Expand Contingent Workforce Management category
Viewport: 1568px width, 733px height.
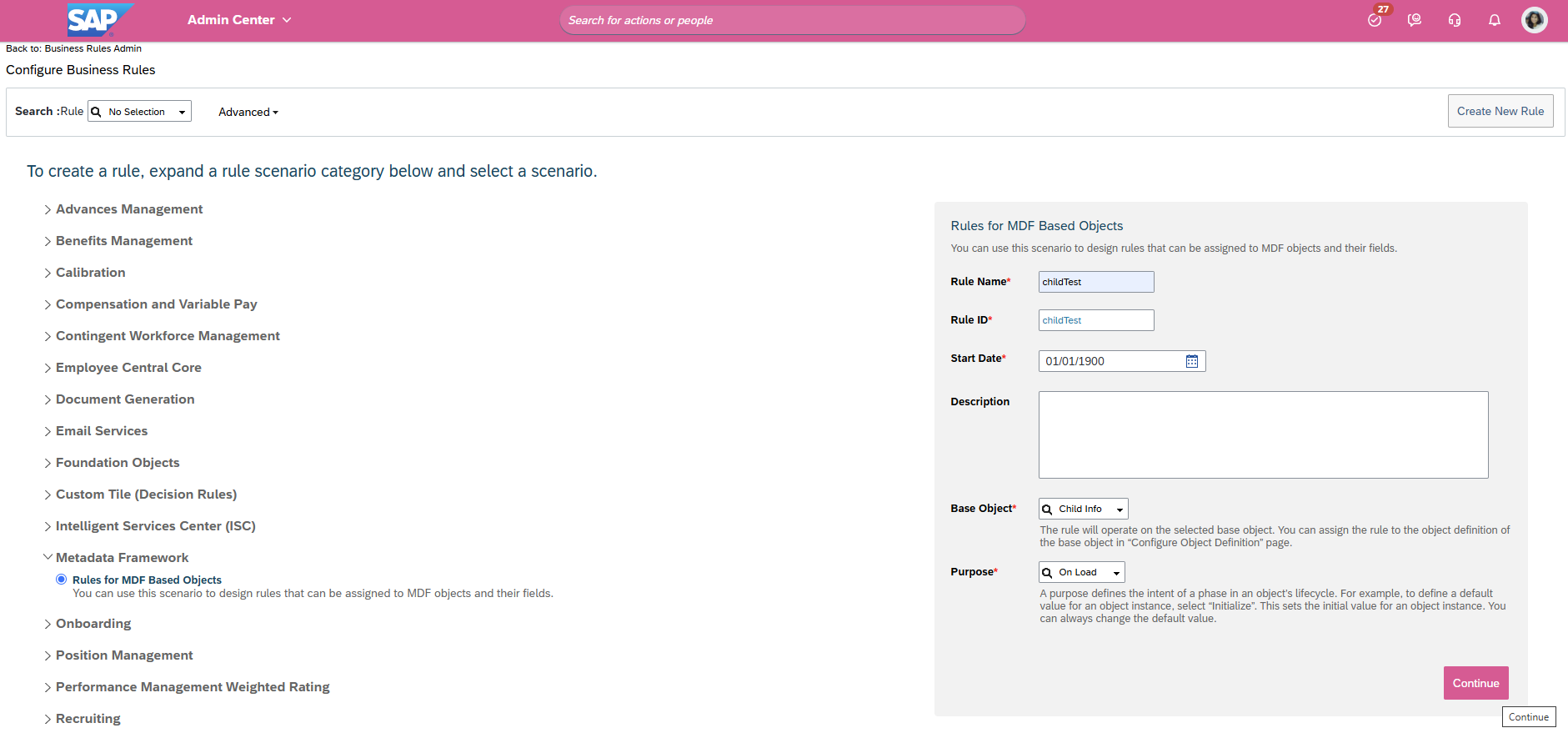[162, 336]
